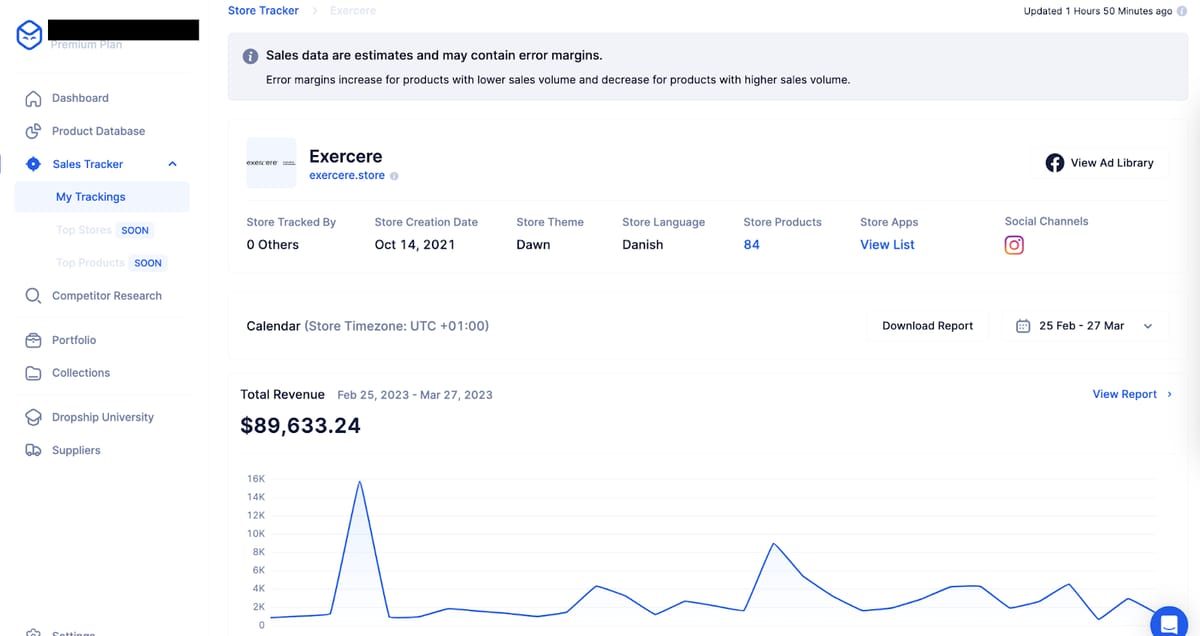The width and height of the screenshot is (1200, 636).
Task: Click the 0 Others tracked-by value
Action: (272, 245)
